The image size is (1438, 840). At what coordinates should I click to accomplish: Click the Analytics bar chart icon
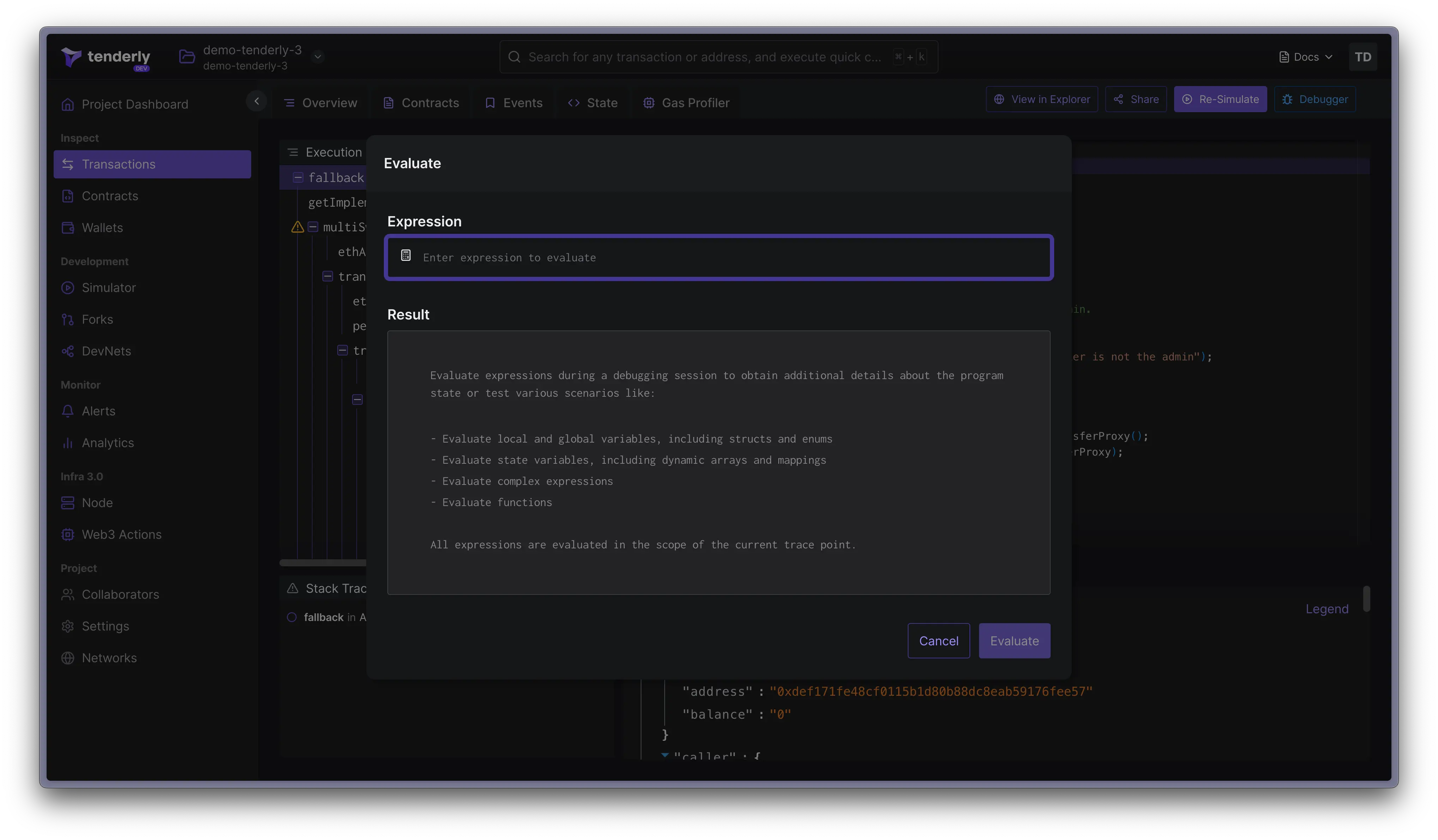tap(68, 443)
